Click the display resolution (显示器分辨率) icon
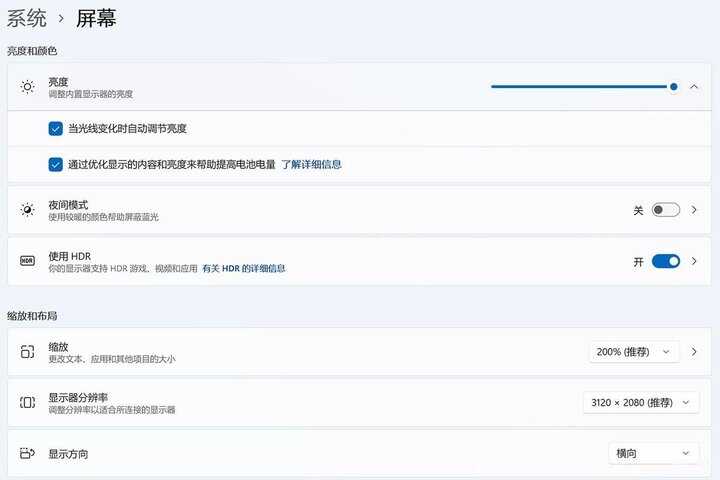720x480 pixels. click(27, 403)
